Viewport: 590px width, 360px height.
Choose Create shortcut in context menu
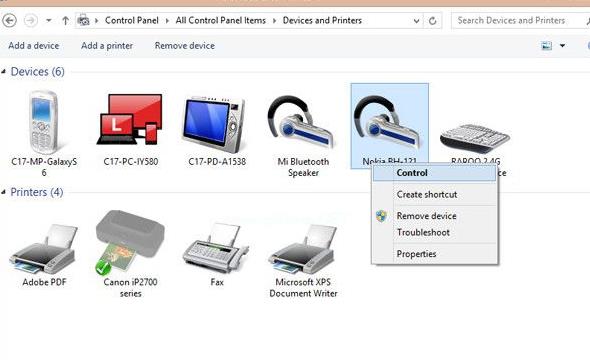[x=434, y=194]
